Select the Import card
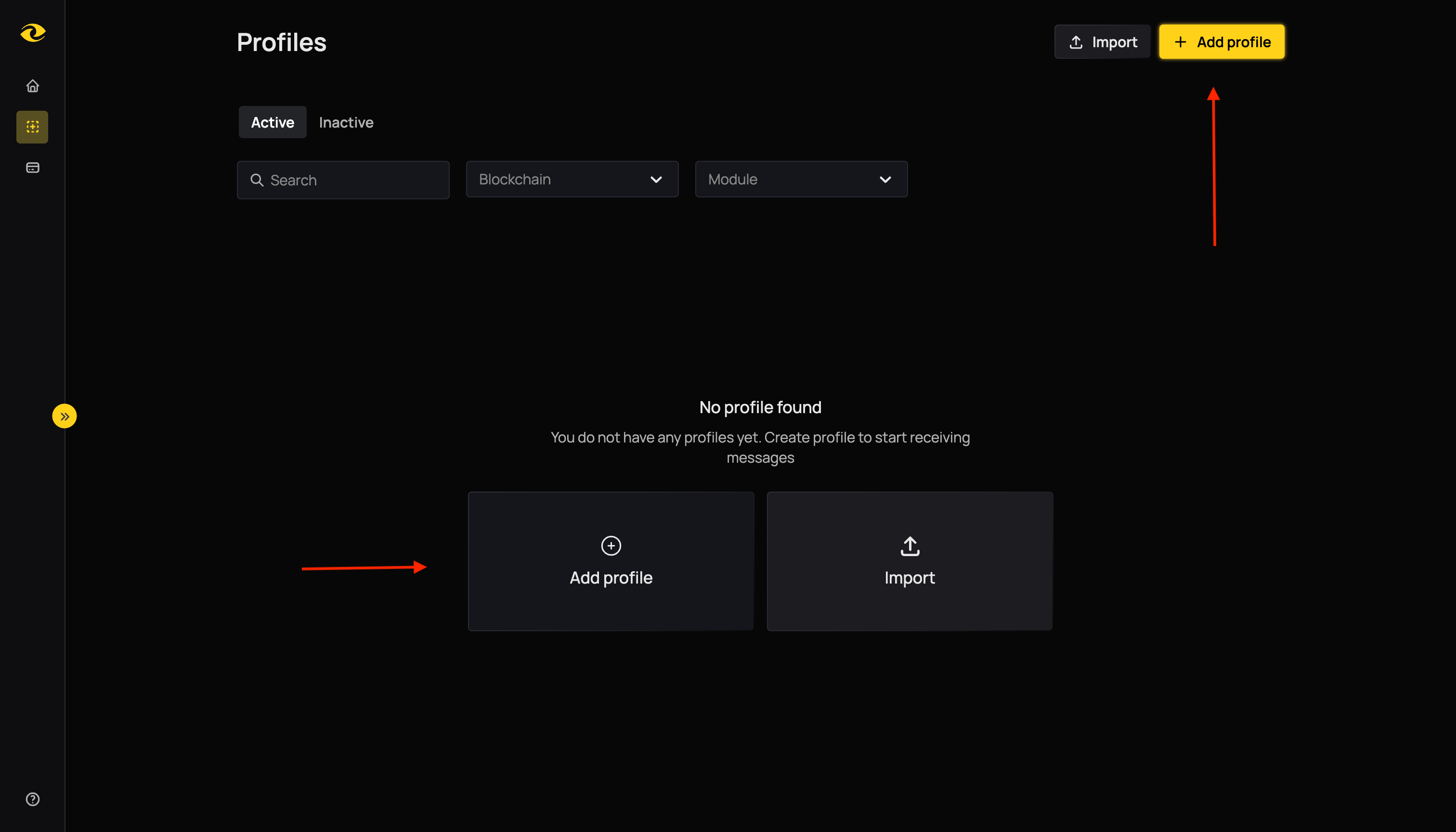This screenshot has height=832, width=1456. [909, 561]
